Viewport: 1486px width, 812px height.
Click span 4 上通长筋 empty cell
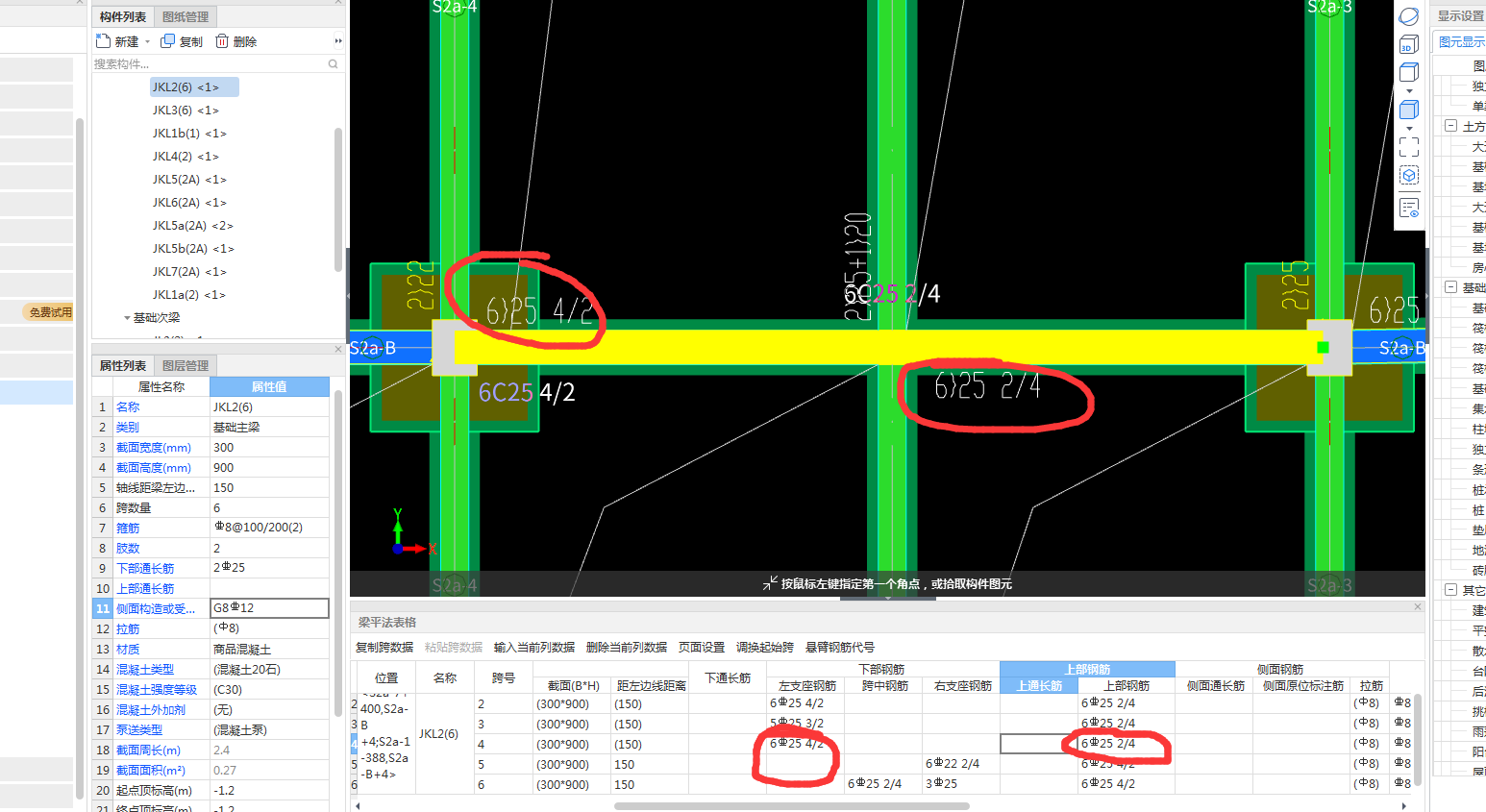(1039, 744)
